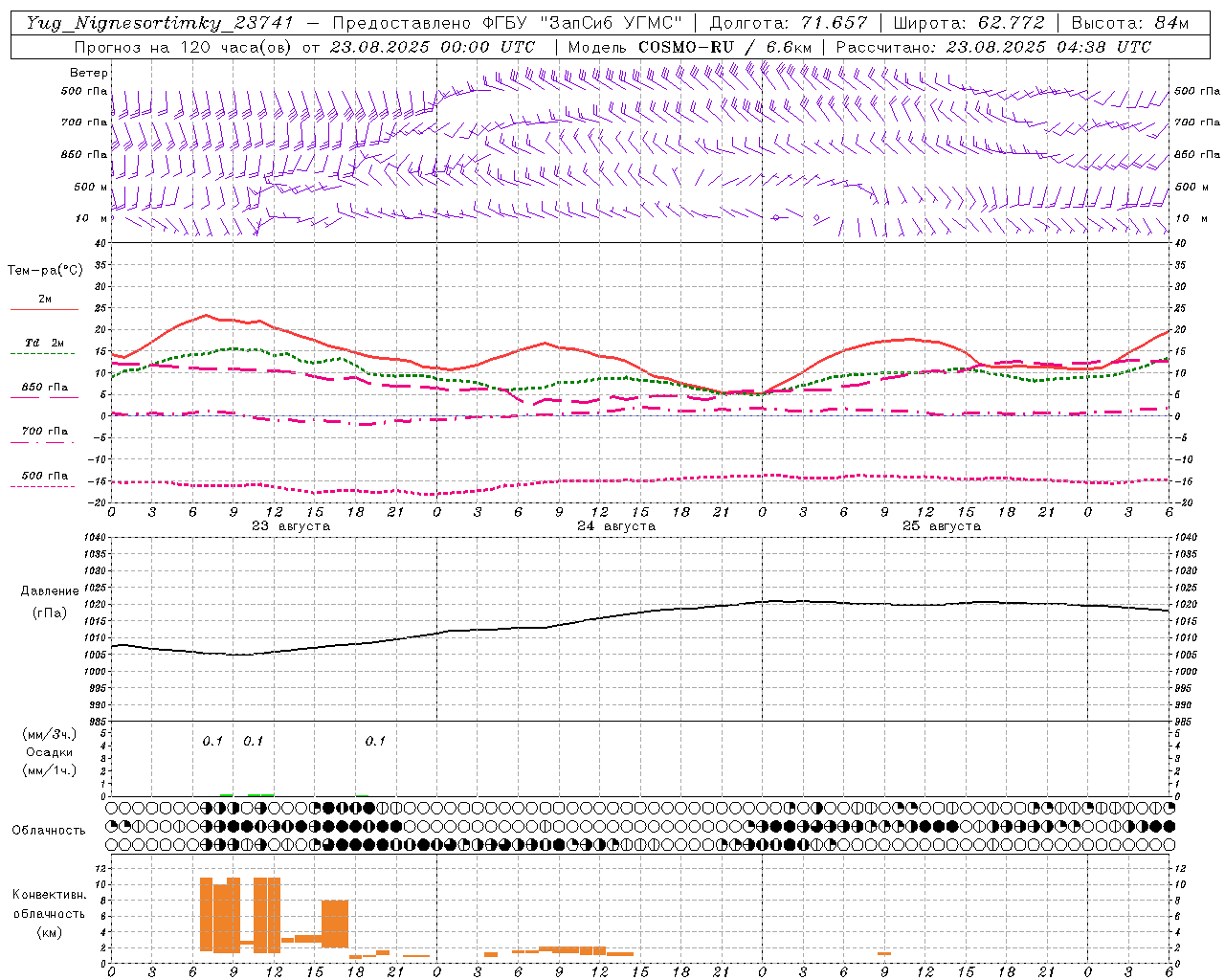Click the 'Широта: 62.772' latitude value
Screen dimensions: 1225x980
pyautogui.click(x=969, y=23)
